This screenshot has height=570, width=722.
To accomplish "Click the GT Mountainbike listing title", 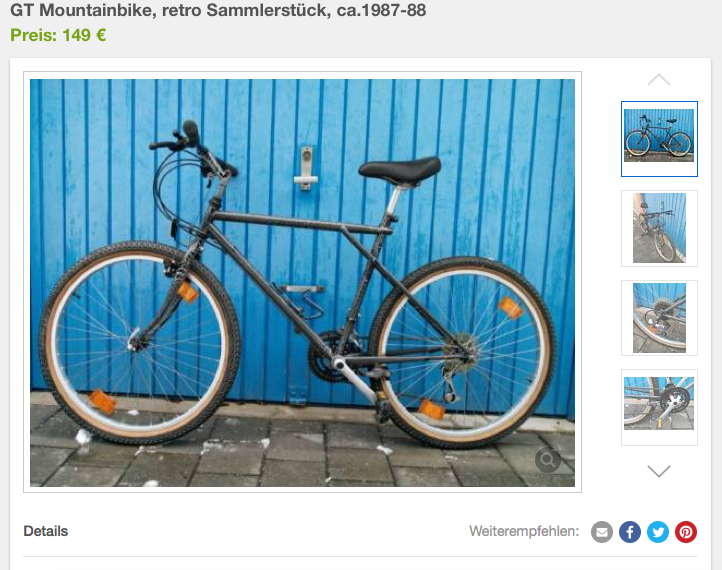I will [218, 10].
